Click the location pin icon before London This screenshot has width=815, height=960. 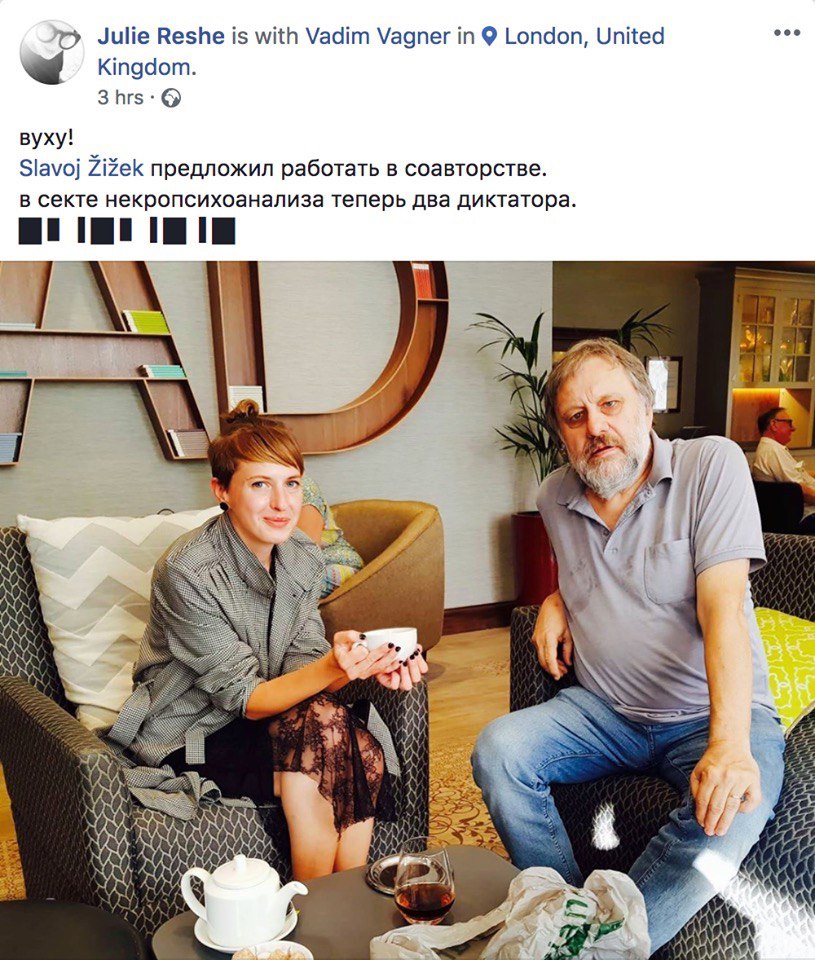click(489, 36)
